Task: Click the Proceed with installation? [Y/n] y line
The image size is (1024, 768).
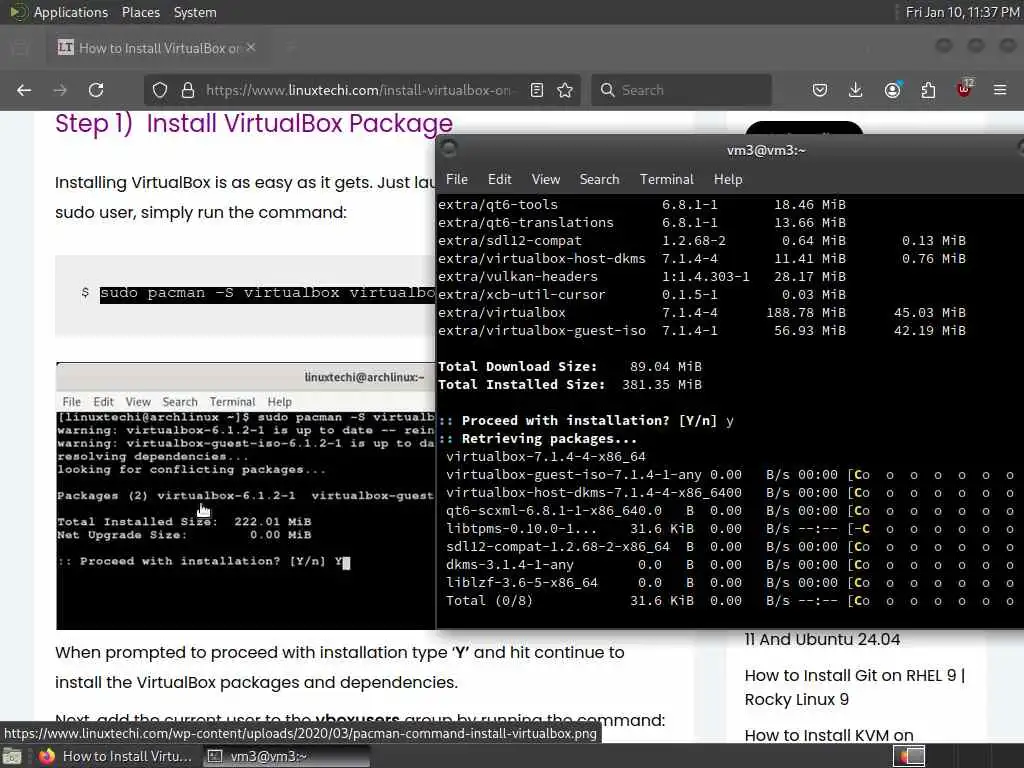Action: pos(585,421)
